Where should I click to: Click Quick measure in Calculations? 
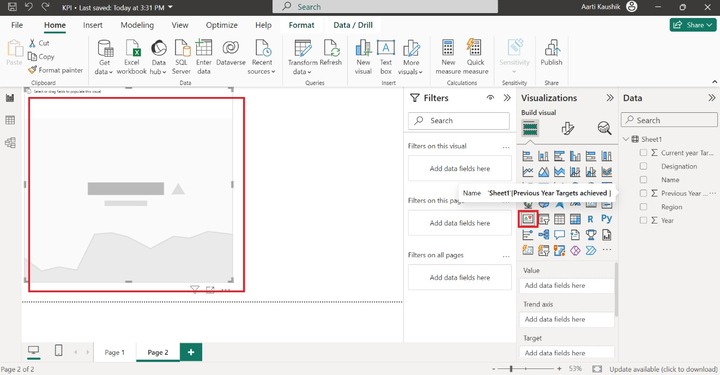[475, 57]
